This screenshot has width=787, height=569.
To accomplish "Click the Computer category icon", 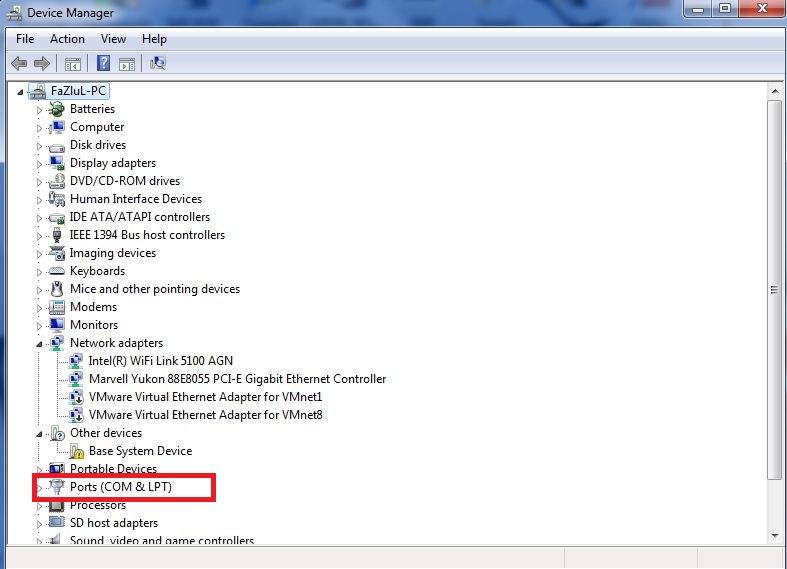I will 57,127.
